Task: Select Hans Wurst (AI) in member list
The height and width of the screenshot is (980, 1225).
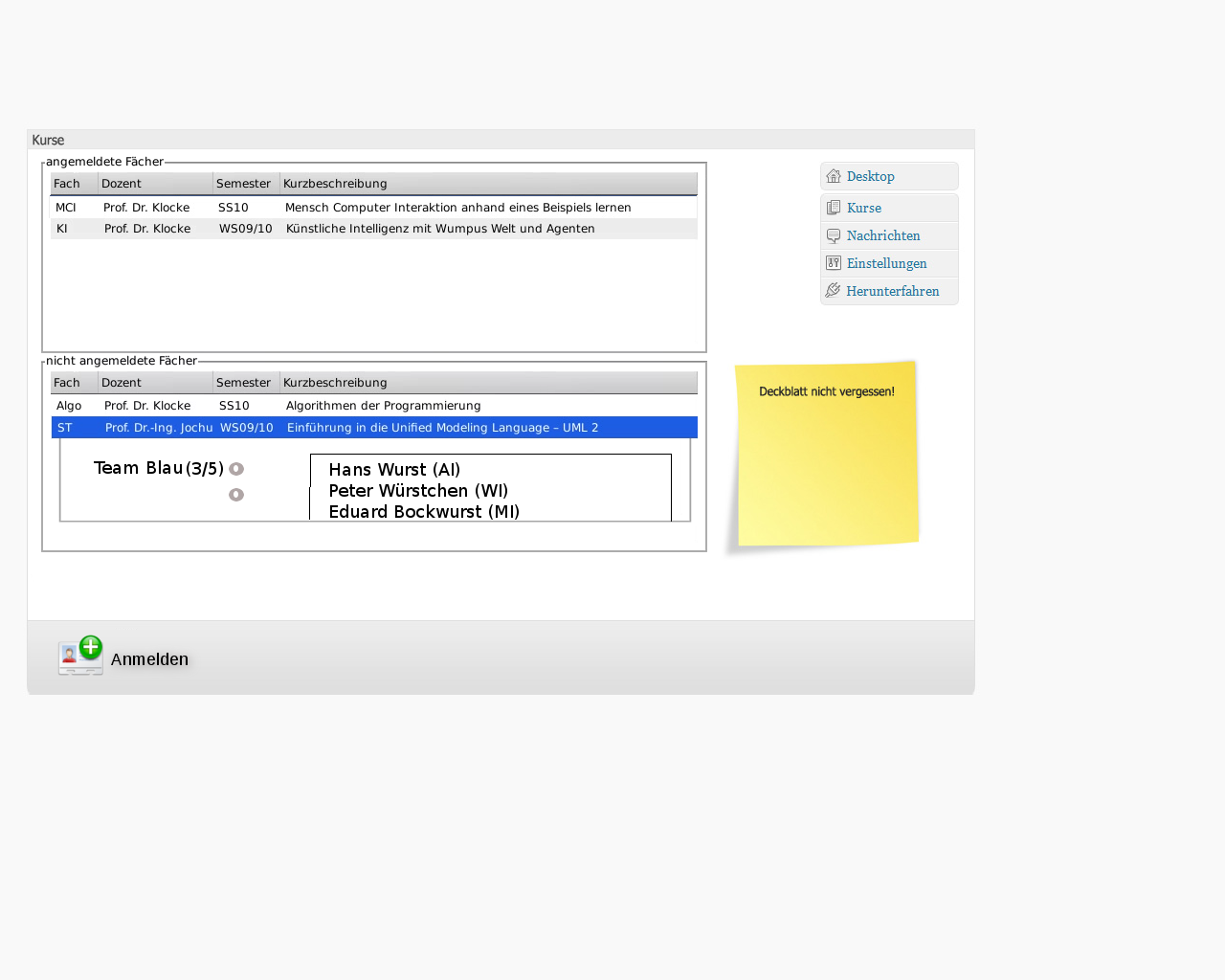Action: click(x=394, y=470)
